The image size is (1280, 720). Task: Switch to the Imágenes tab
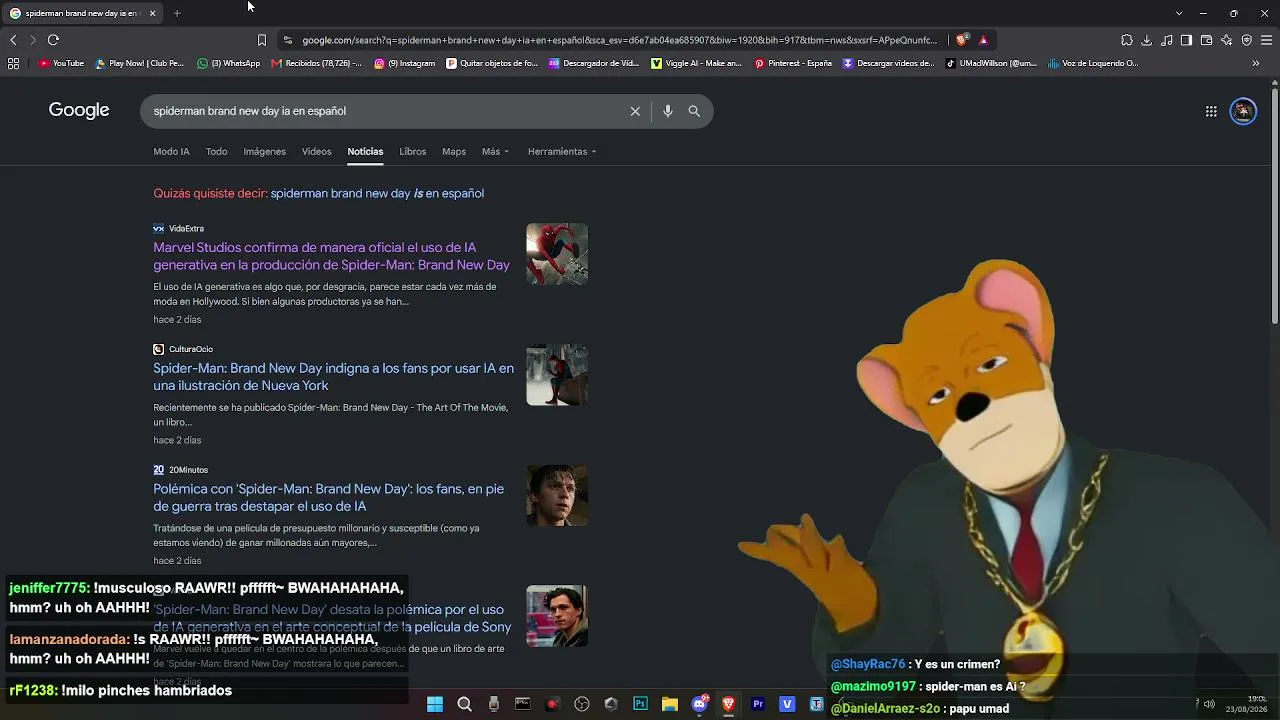tap(265, 152)
